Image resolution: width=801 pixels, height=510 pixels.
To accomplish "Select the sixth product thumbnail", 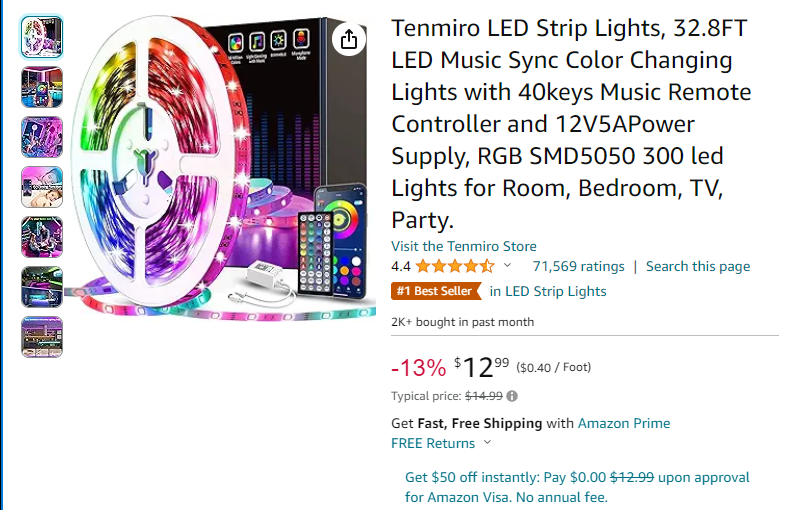I will point(42,287).
